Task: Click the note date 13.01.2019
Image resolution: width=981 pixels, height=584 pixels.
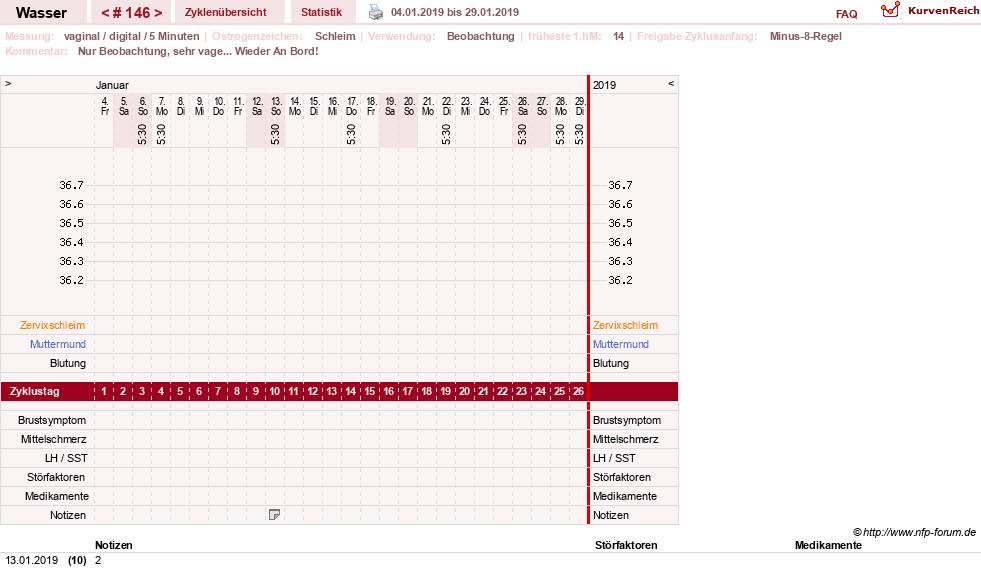Action: coord(31,560)
